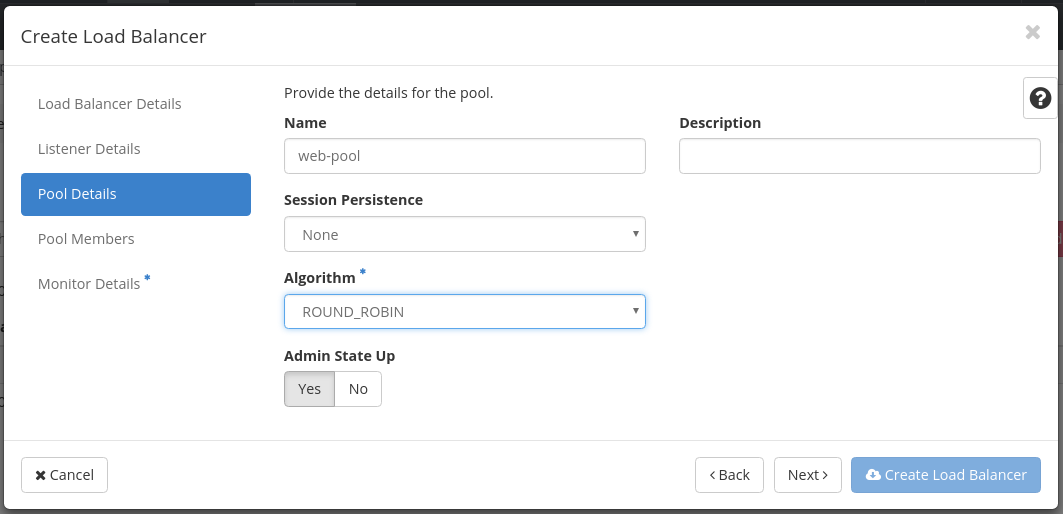Open the help question mark icon

(x=1040, y=98)
